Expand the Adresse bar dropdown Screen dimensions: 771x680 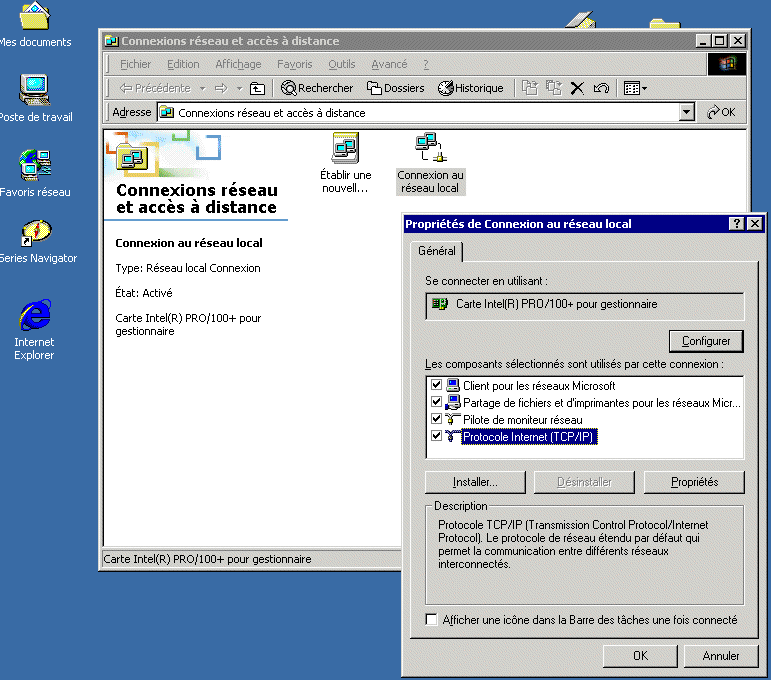[686, 113]
